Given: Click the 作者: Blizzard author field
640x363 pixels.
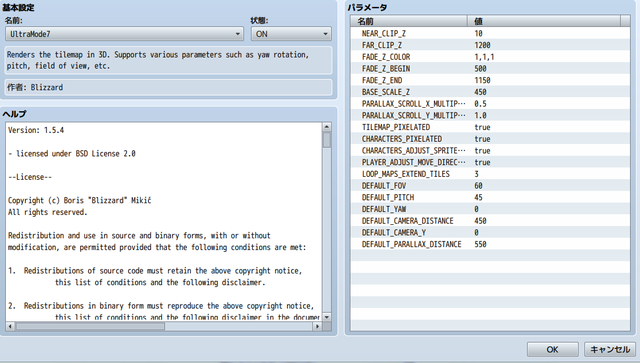Looking at the screenshot, I should point(168,87).
